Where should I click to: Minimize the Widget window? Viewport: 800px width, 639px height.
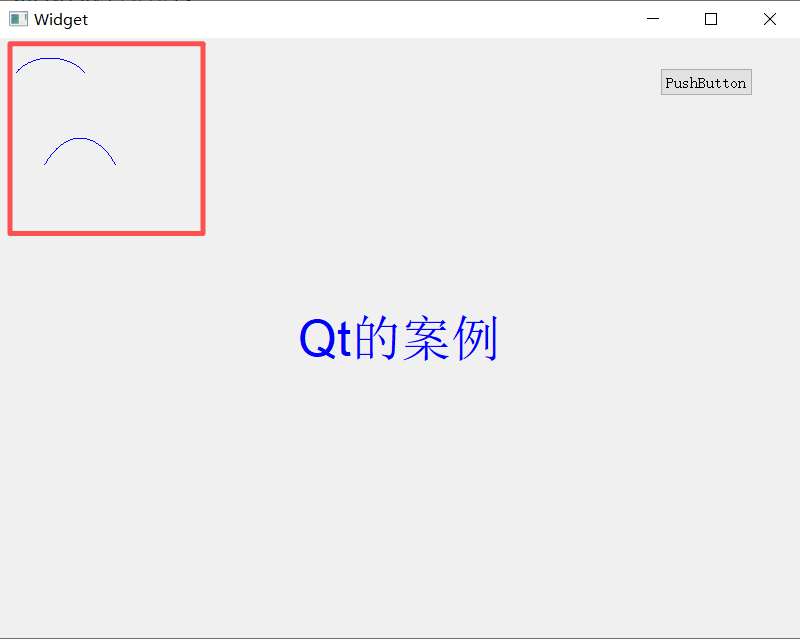click(653, 19)
